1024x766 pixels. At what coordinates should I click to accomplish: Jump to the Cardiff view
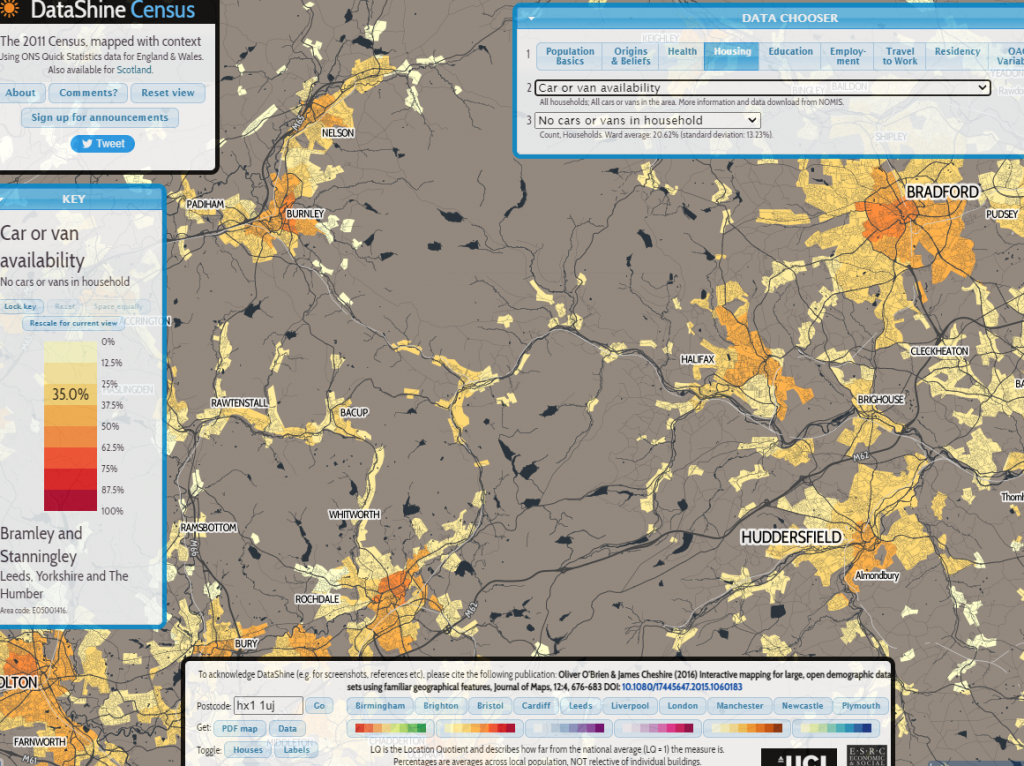(x=536, y=706)
